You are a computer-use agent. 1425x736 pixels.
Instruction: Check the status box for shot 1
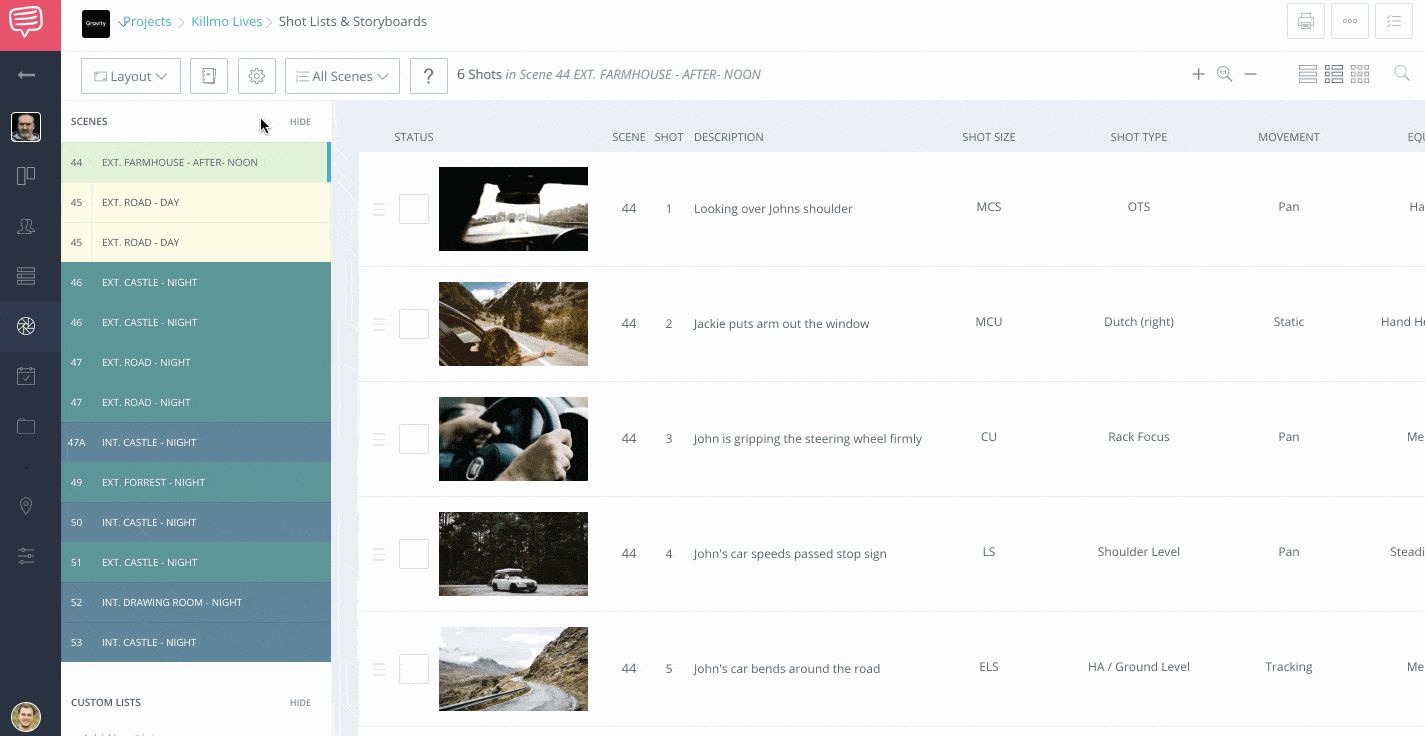click(413, 209)
